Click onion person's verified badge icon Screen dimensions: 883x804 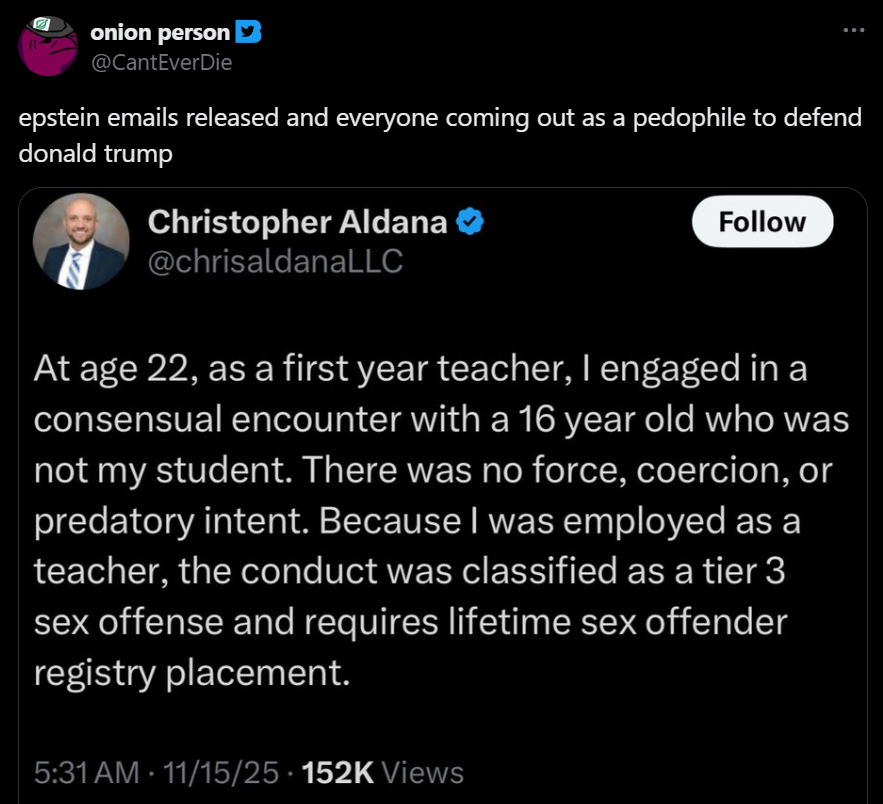click(248, 33)
